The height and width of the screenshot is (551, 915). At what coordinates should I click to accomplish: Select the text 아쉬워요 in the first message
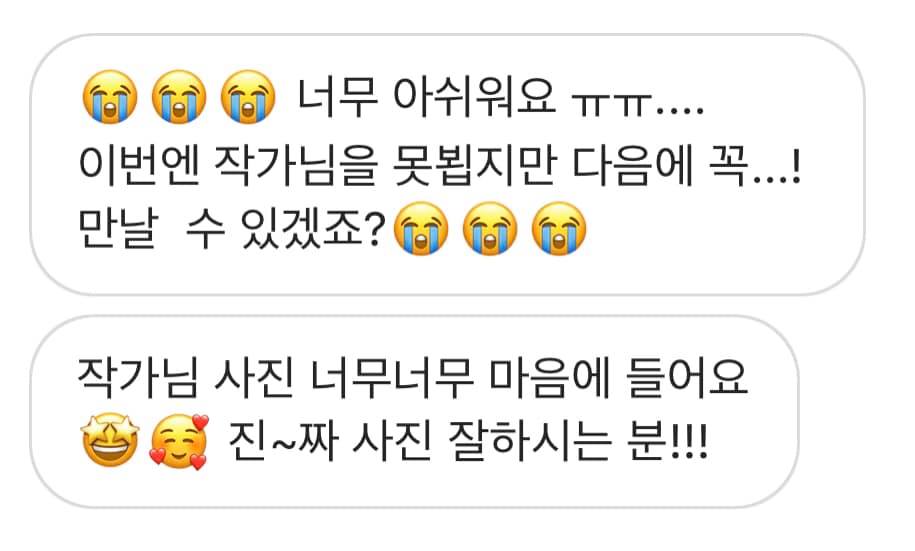click(474, 96)
